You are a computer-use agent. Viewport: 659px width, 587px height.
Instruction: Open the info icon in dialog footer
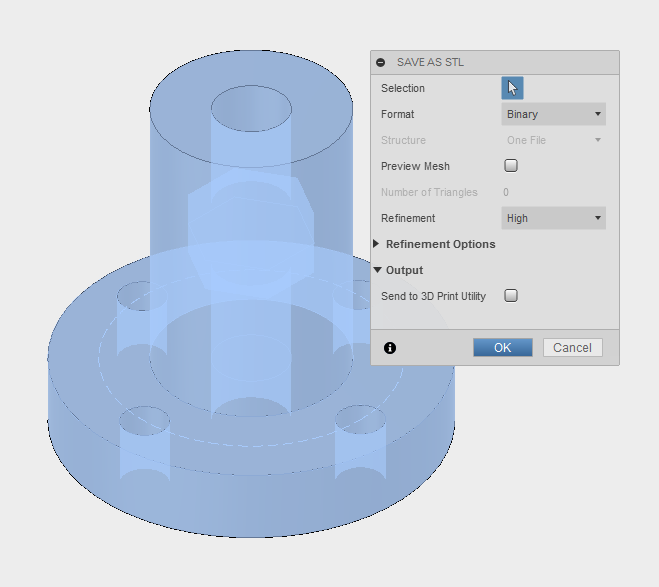click(x=390, y=348)
